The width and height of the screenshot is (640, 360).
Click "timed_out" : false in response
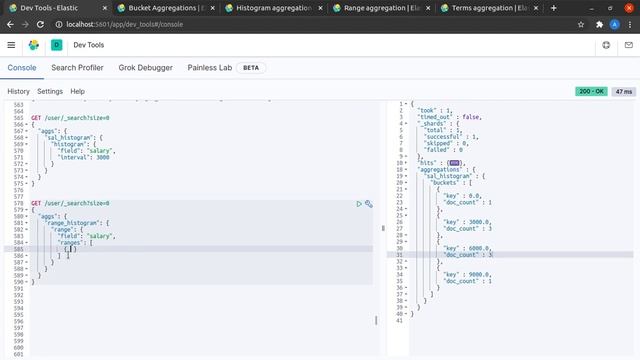449,117
